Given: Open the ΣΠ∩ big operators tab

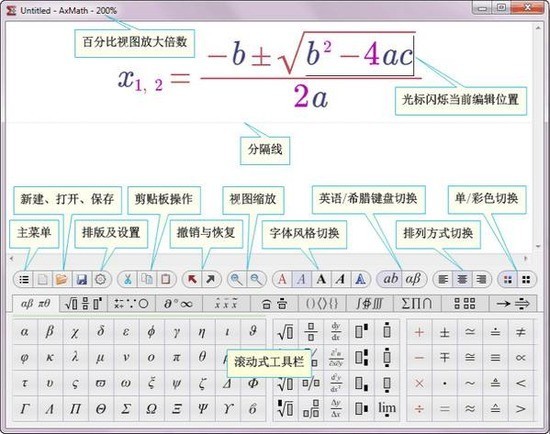Looking at the screenshot, I should point(416,303).
